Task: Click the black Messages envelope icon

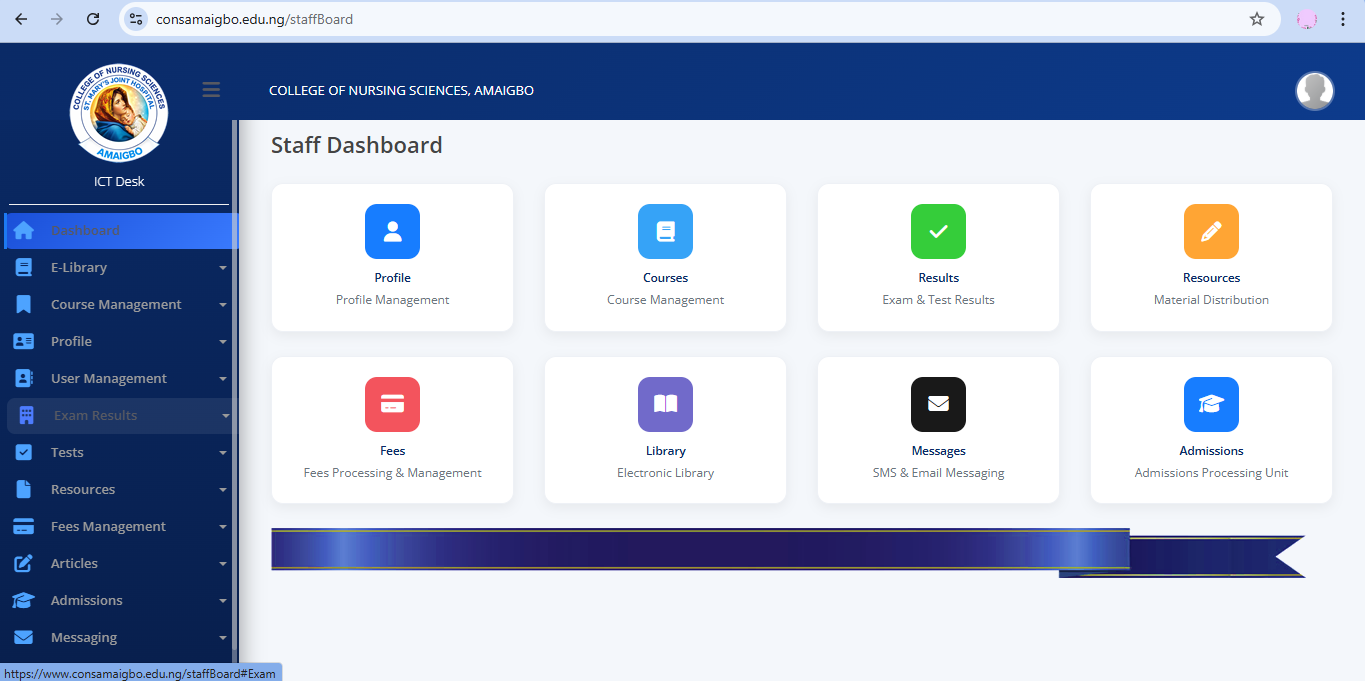Action: pos(938,404)
